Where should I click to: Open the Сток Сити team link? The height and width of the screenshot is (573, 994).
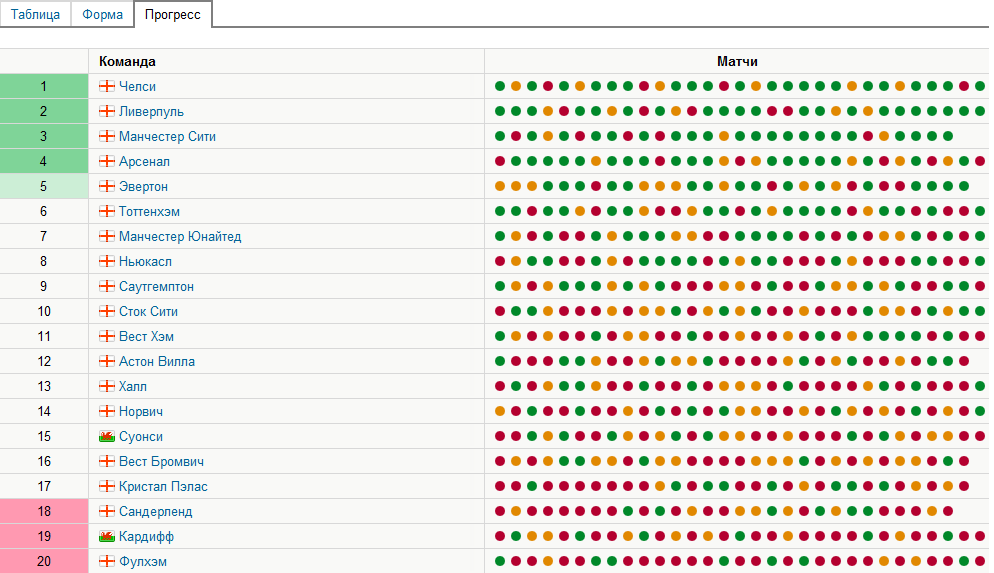(148, 312)
